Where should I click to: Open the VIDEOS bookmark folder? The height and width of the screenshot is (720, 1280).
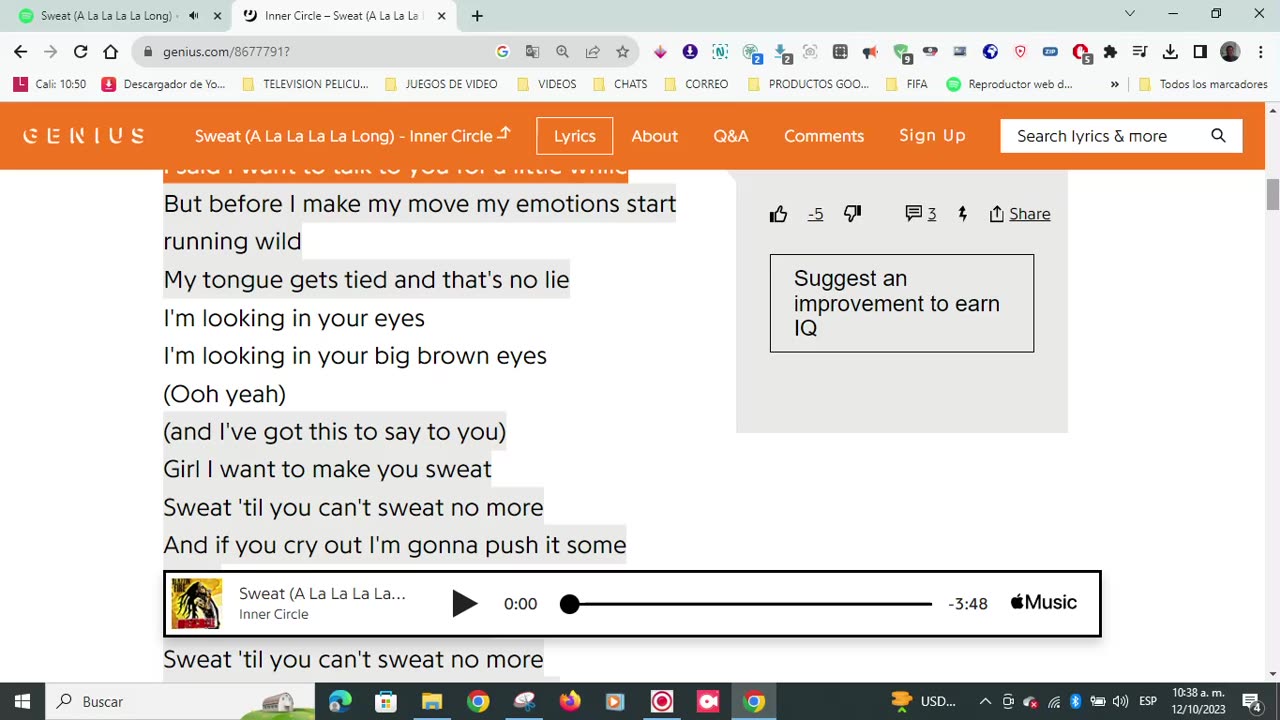tap(546, 84)
